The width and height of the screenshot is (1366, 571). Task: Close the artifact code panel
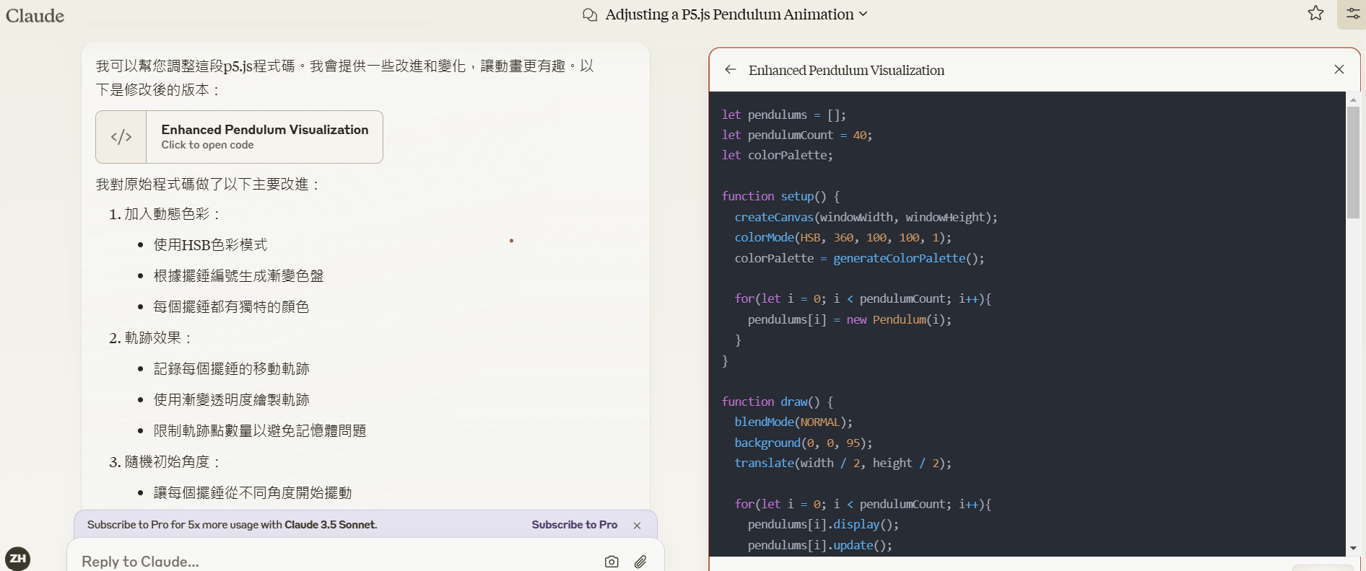[x=1339, y=70]
